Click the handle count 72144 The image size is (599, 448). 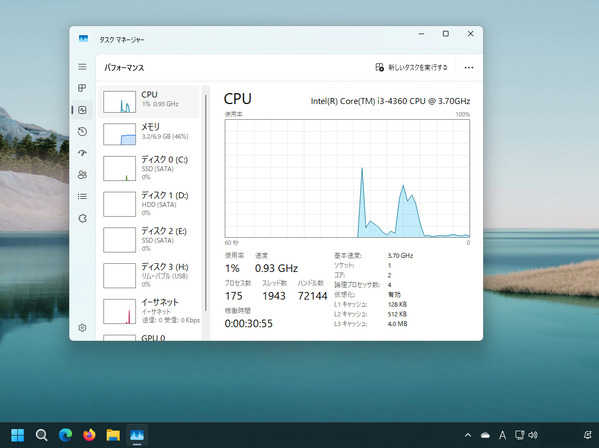pyautogui.click(x=312, y=296)
